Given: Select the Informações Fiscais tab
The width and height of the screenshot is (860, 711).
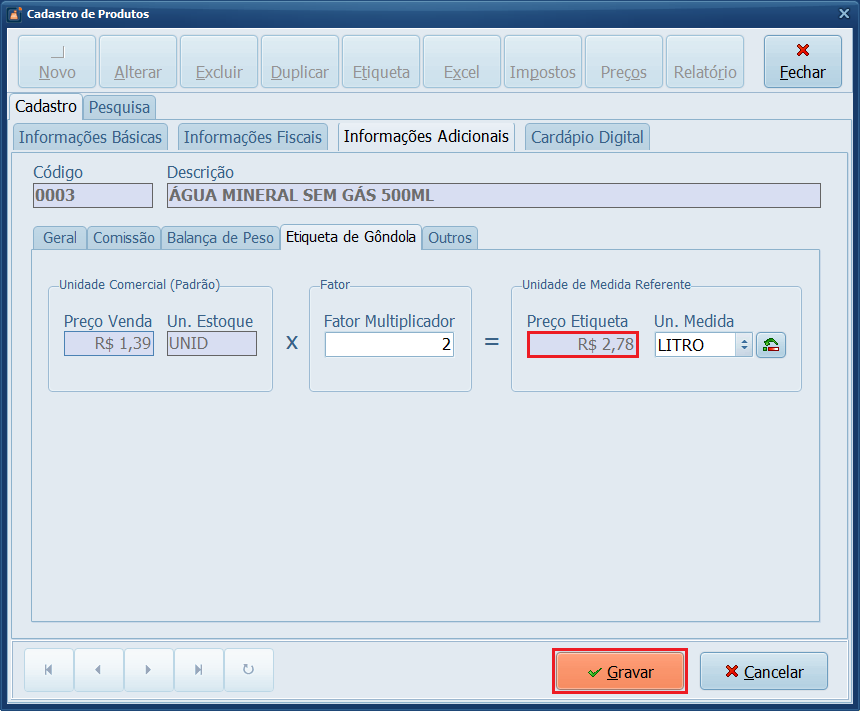Looking at the screenshot, I should tap(253, 137).
